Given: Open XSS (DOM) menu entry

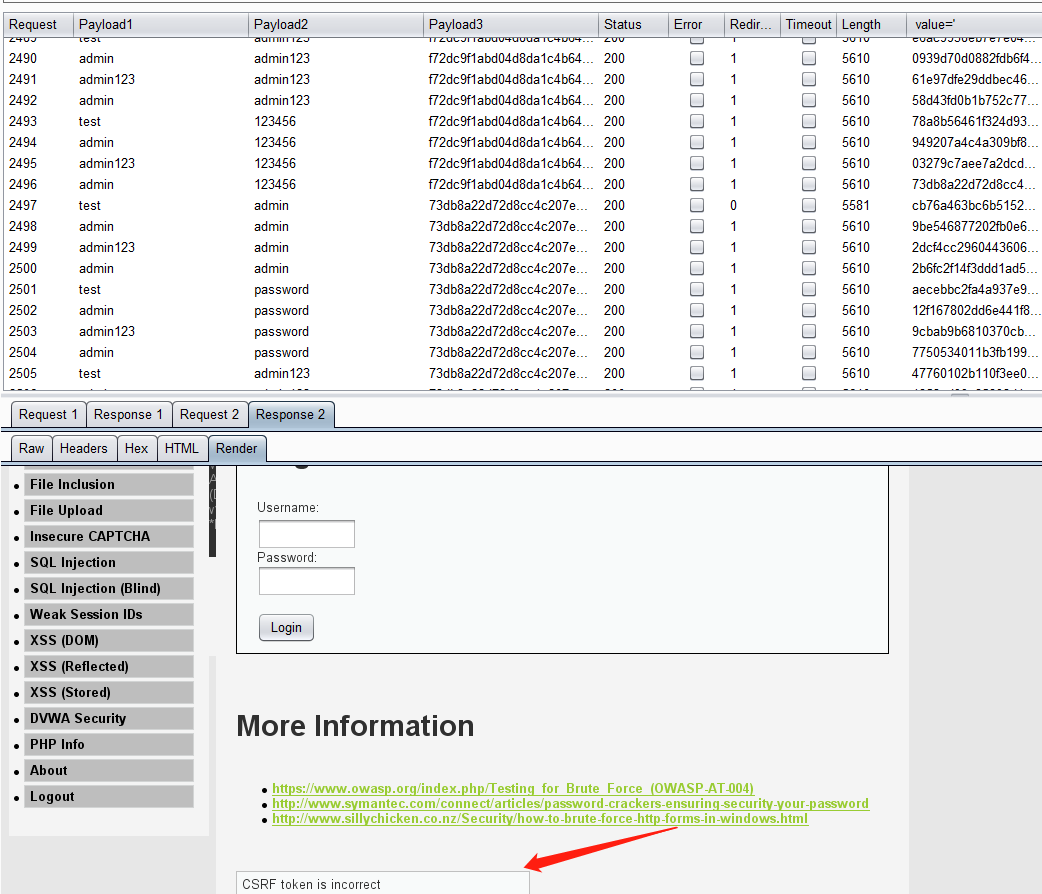Looking at the screenshot, I should [x=109, y=640].
